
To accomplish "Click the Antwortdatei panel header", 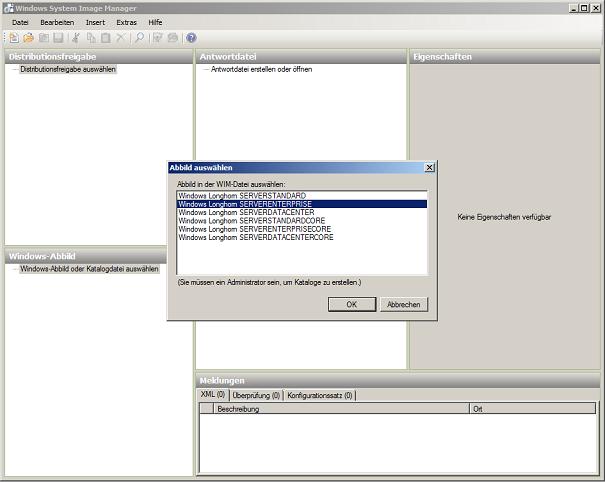I will [301, 57].
